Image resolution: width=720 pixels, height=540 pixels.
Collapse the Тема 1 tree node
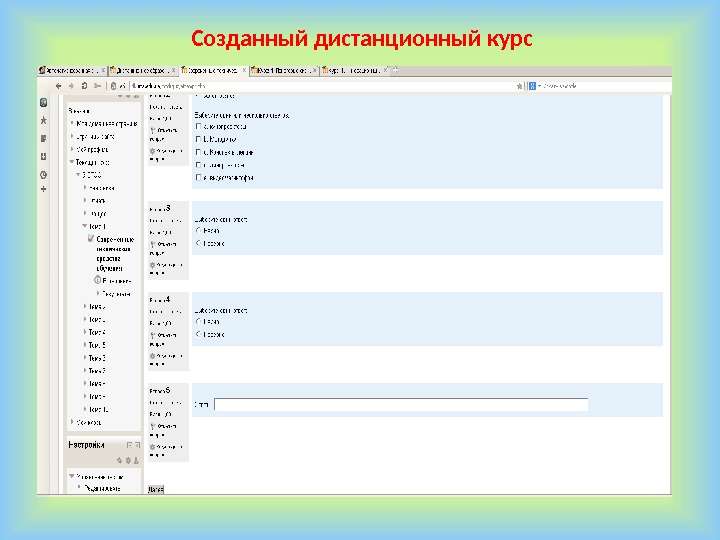click(84, 226)
